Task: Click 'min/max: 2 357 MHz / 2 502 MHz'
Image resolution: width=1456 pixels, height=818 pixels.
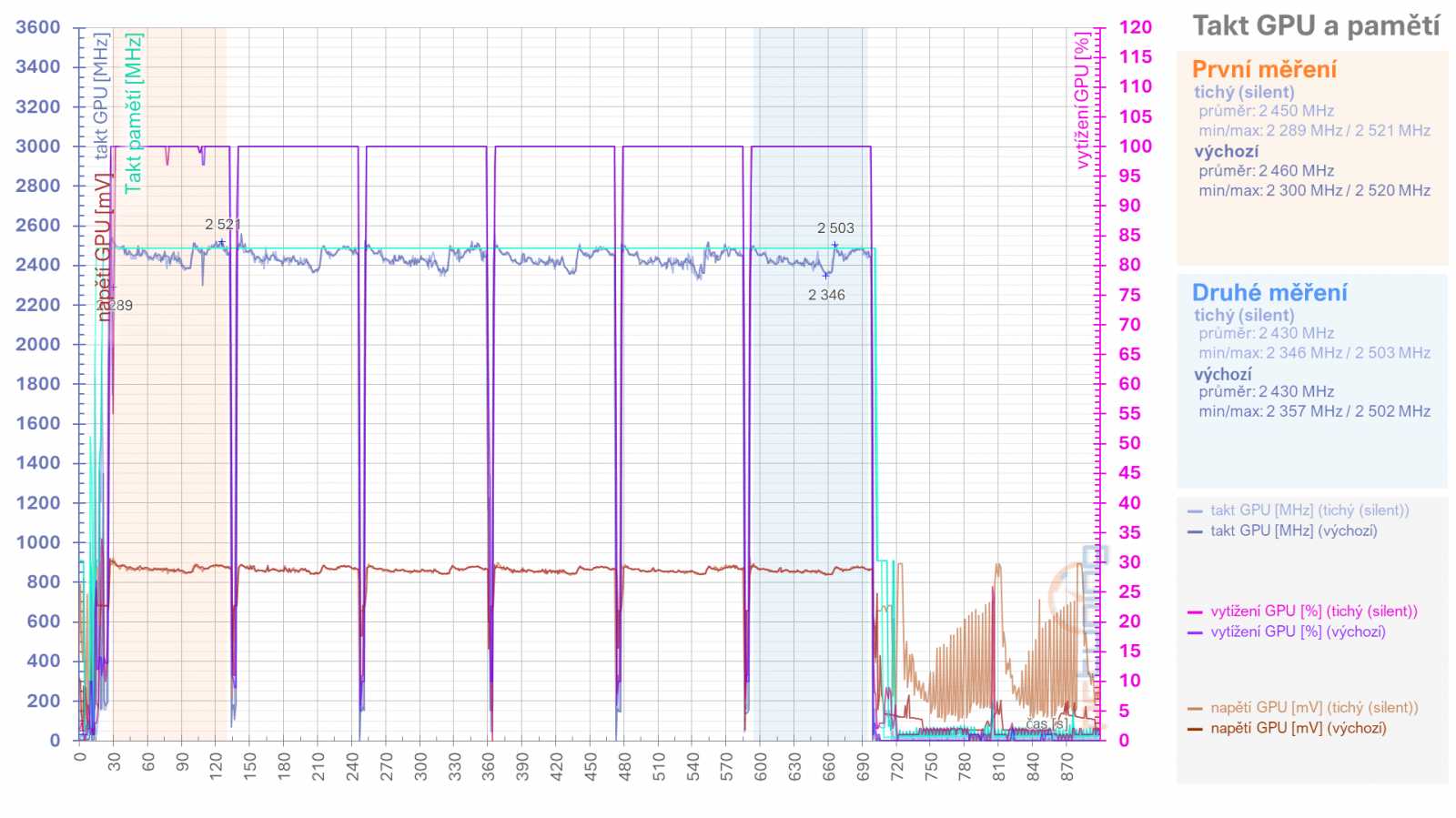Action: coord(1314,411)
